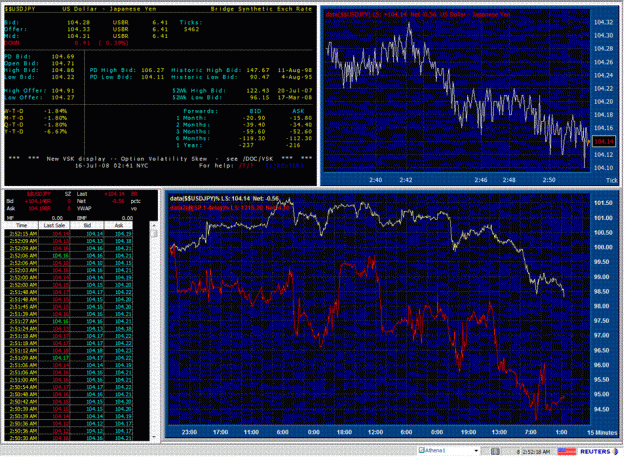Image resolution: width=625 pixels, height=457 pixels.
Task: Click the Ask column header in ticker
Action: 119,226
